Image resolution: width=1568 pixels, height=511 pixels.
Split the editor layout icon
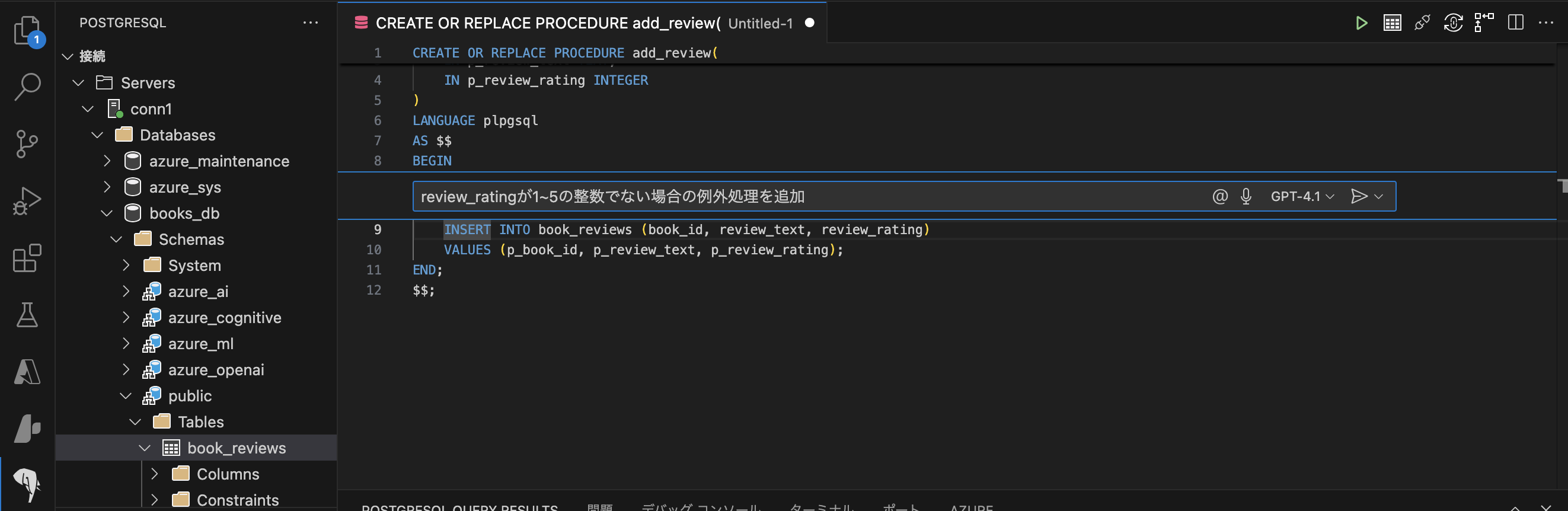1516,23
